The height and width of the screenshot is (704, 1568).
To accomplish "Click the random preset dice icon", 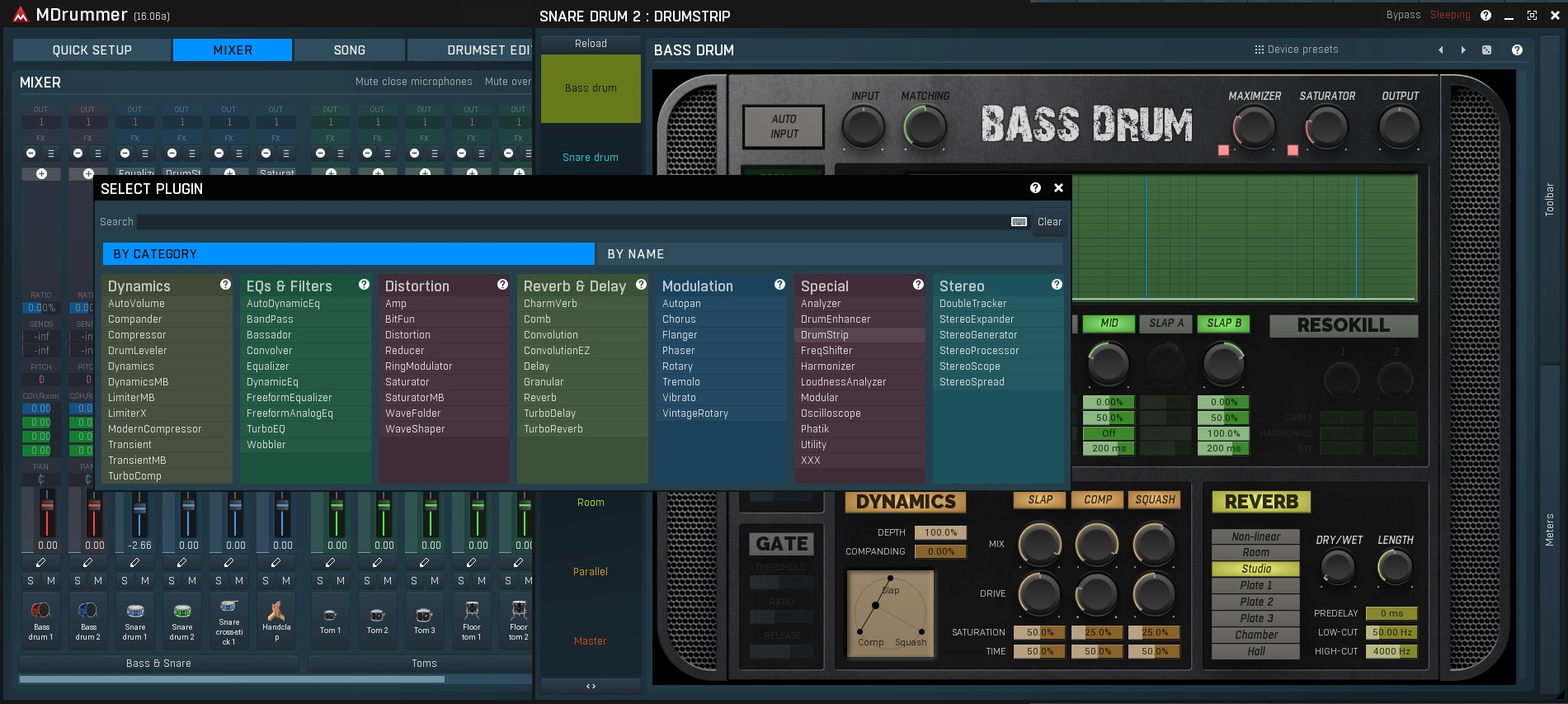I will [x=1486, y=50].
